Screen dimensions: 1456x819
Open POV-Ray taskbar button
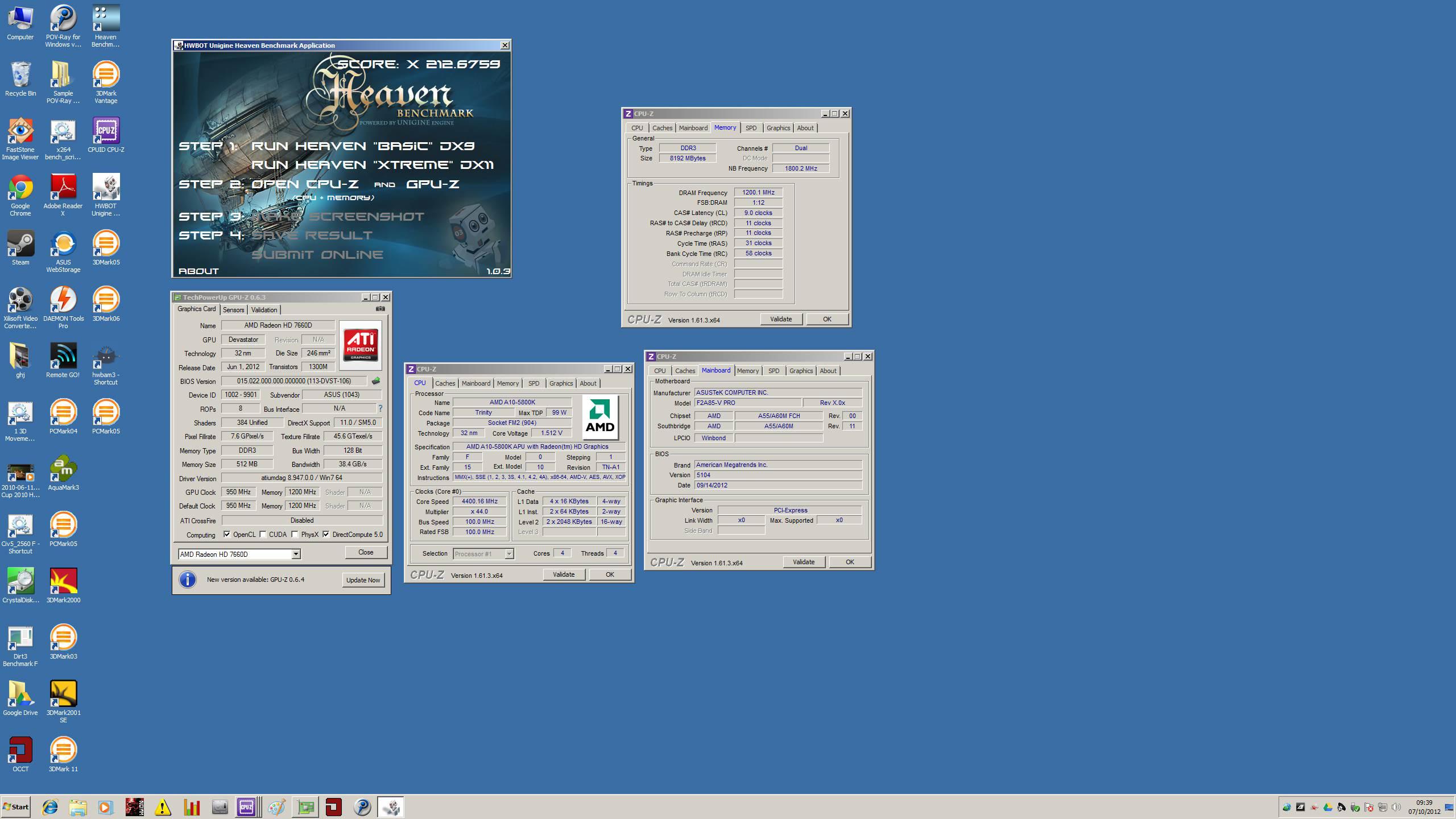pos(362,807)
